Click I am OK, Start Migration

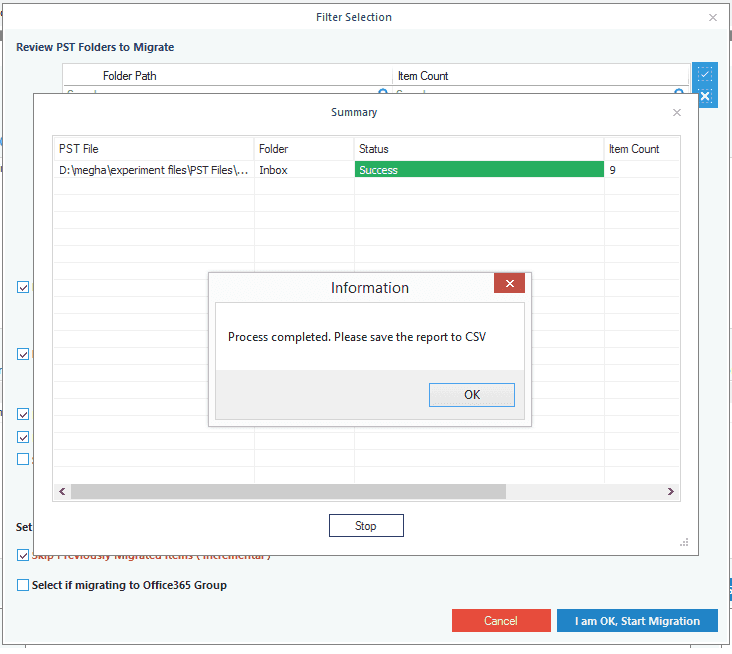(637, 620)
